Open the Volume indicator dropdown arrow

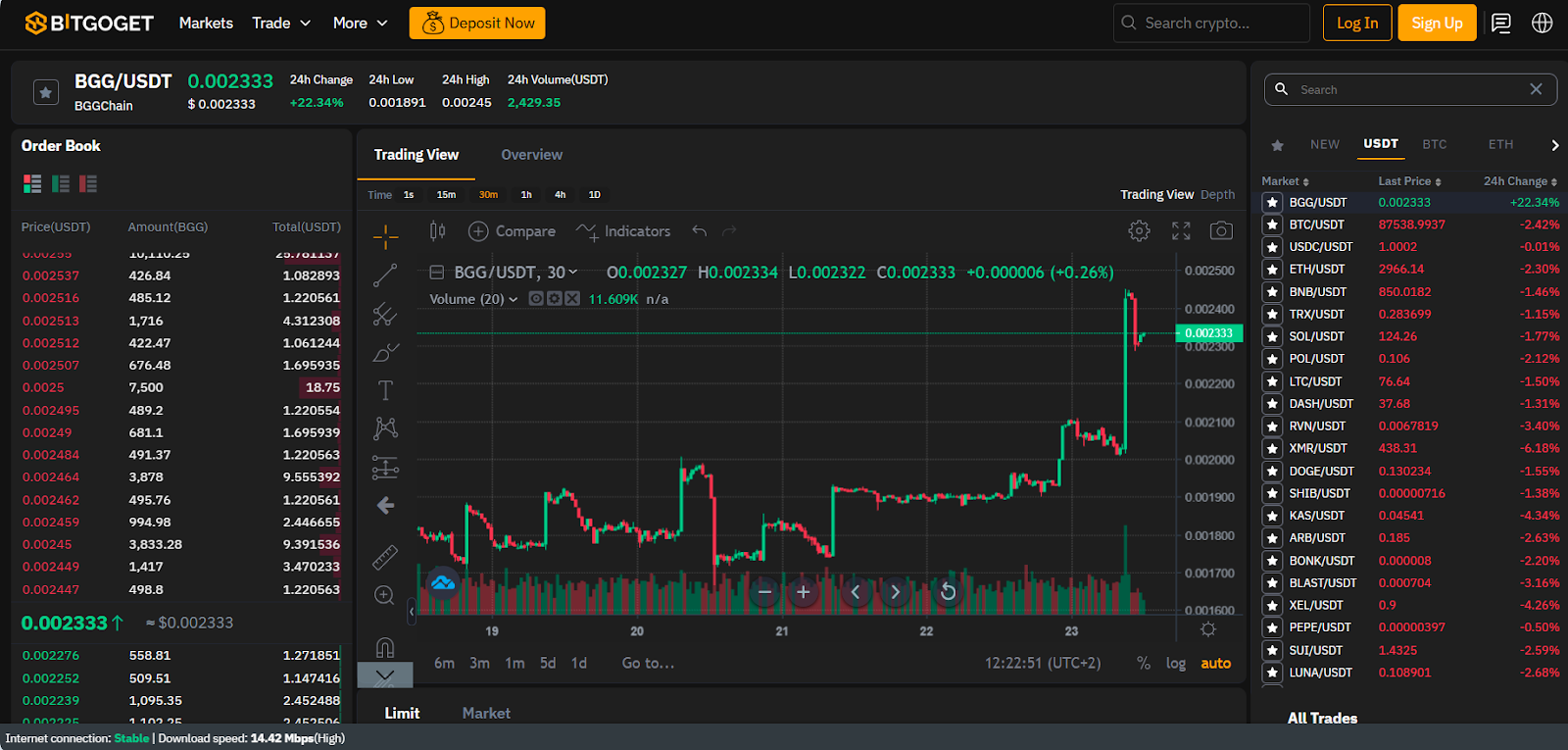(514, 300)
